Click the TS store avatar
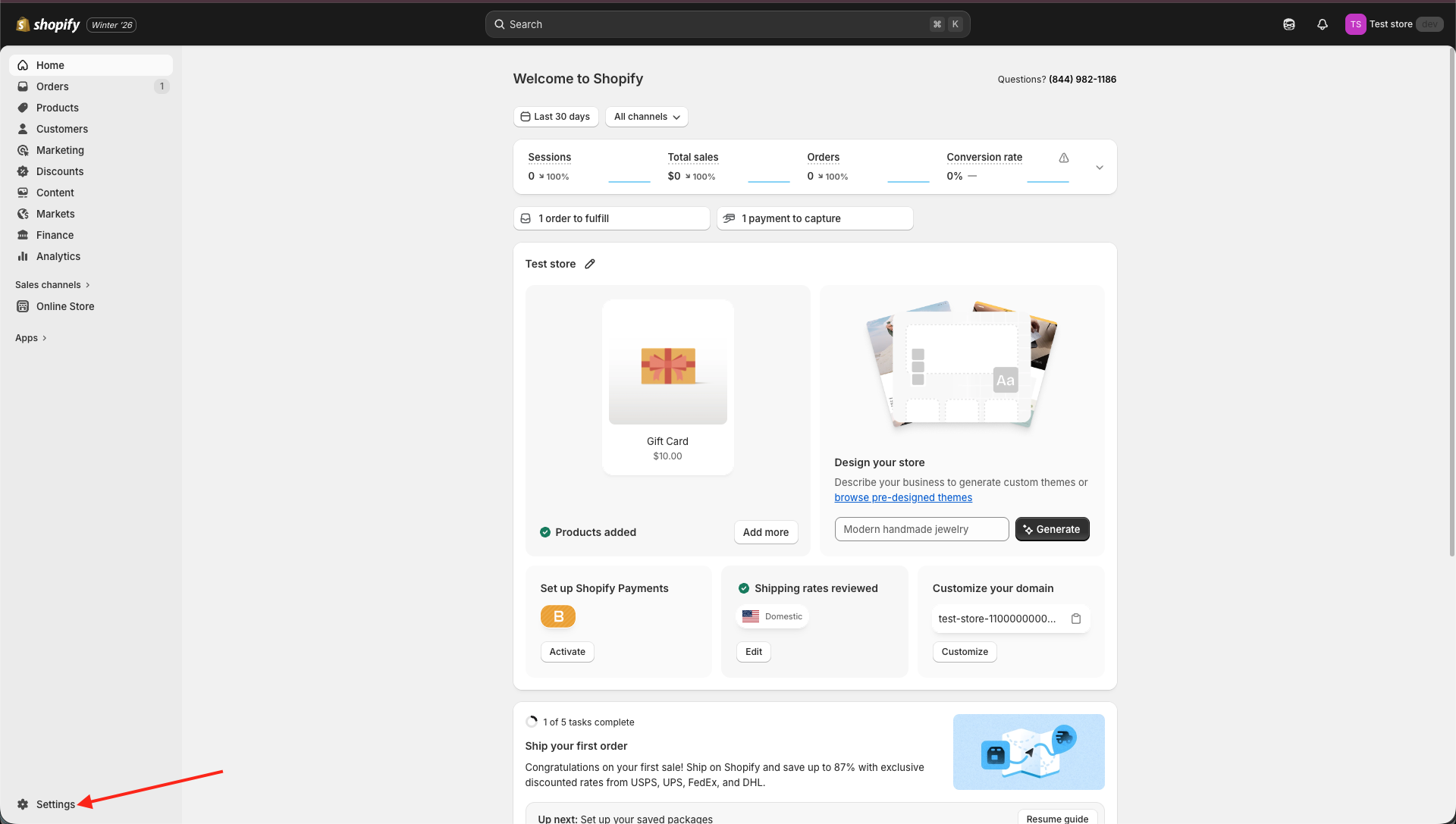 tap(1355, 24)
